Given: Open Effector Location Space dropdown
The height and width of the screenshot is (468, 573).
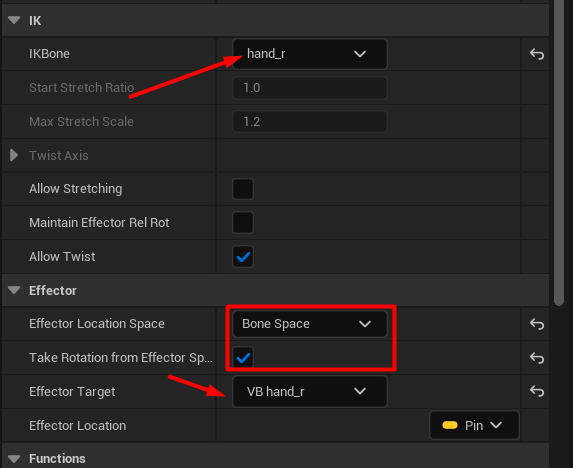Looking at the screenshot, I should point(310,324).
